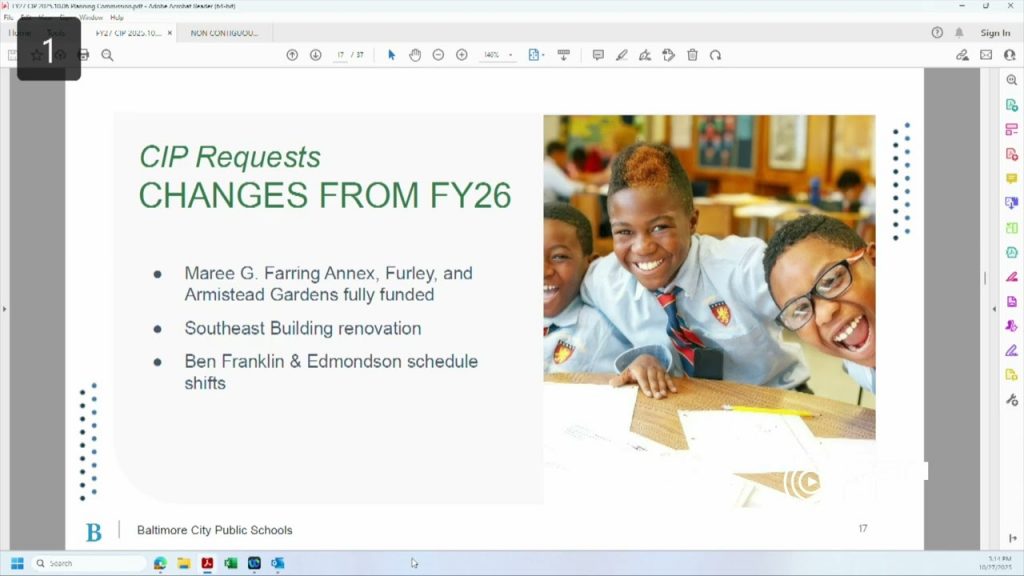Collapse the right tools pane arrow
Viewport: 1024px width, 576px height.
tap(995, 309)
